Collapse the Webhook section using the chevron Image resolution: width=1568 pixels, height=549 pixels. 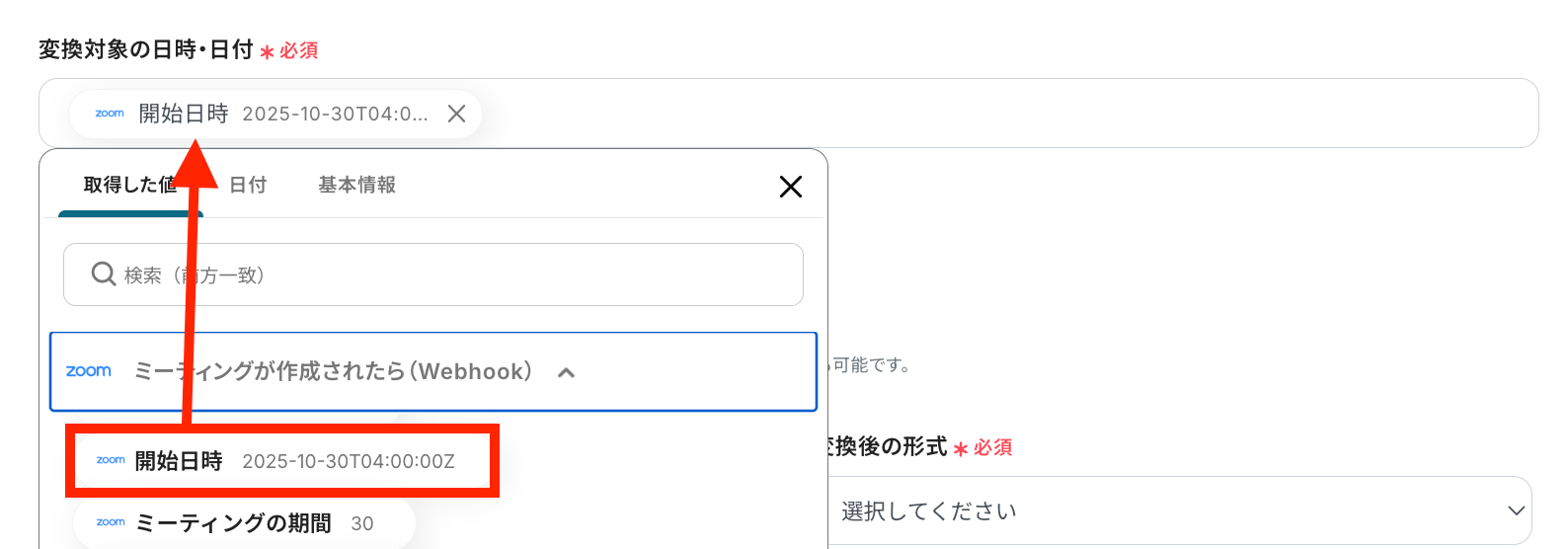pos(566,372)
